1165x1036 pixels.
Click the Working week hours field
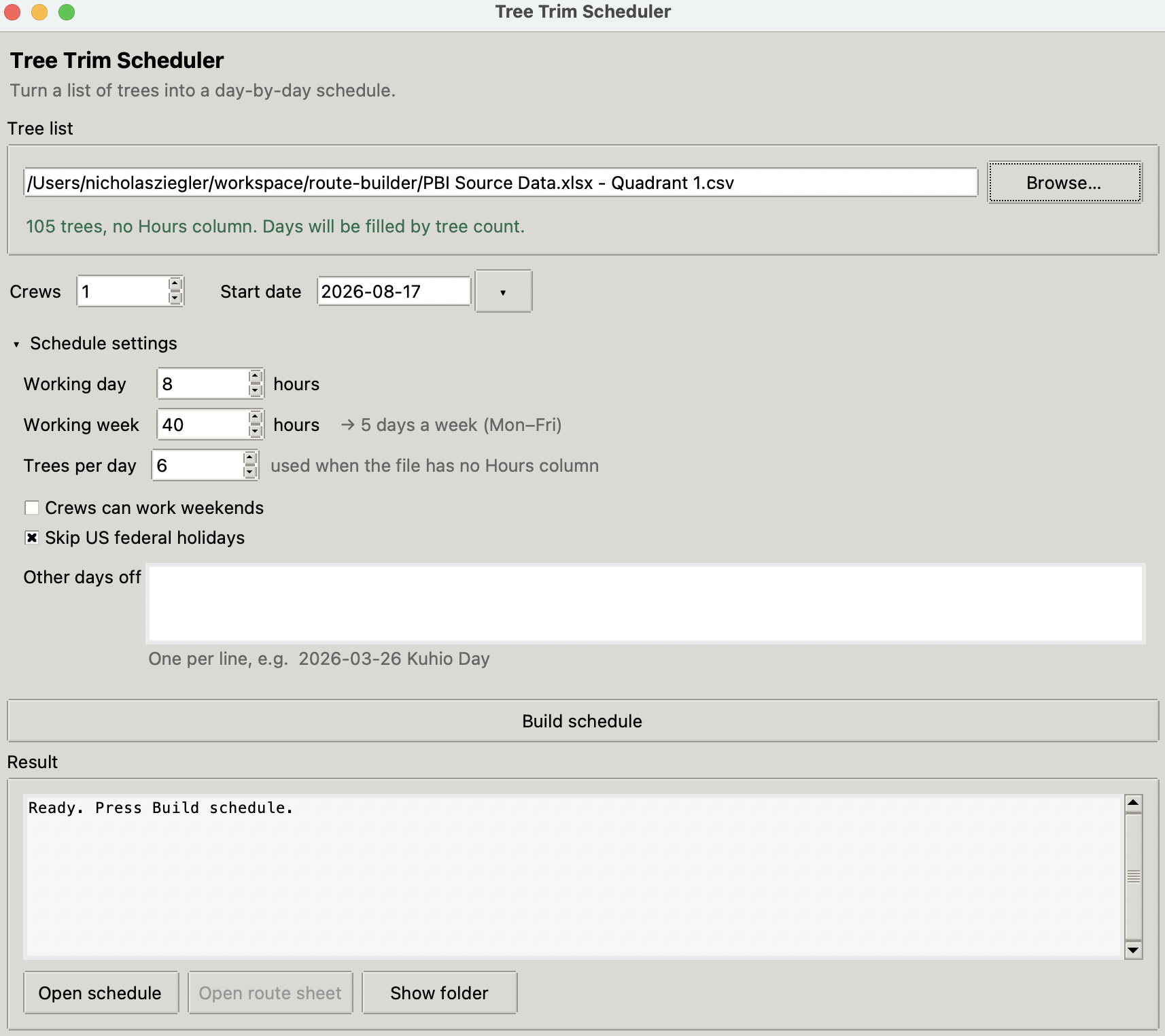tap(203, 424)
